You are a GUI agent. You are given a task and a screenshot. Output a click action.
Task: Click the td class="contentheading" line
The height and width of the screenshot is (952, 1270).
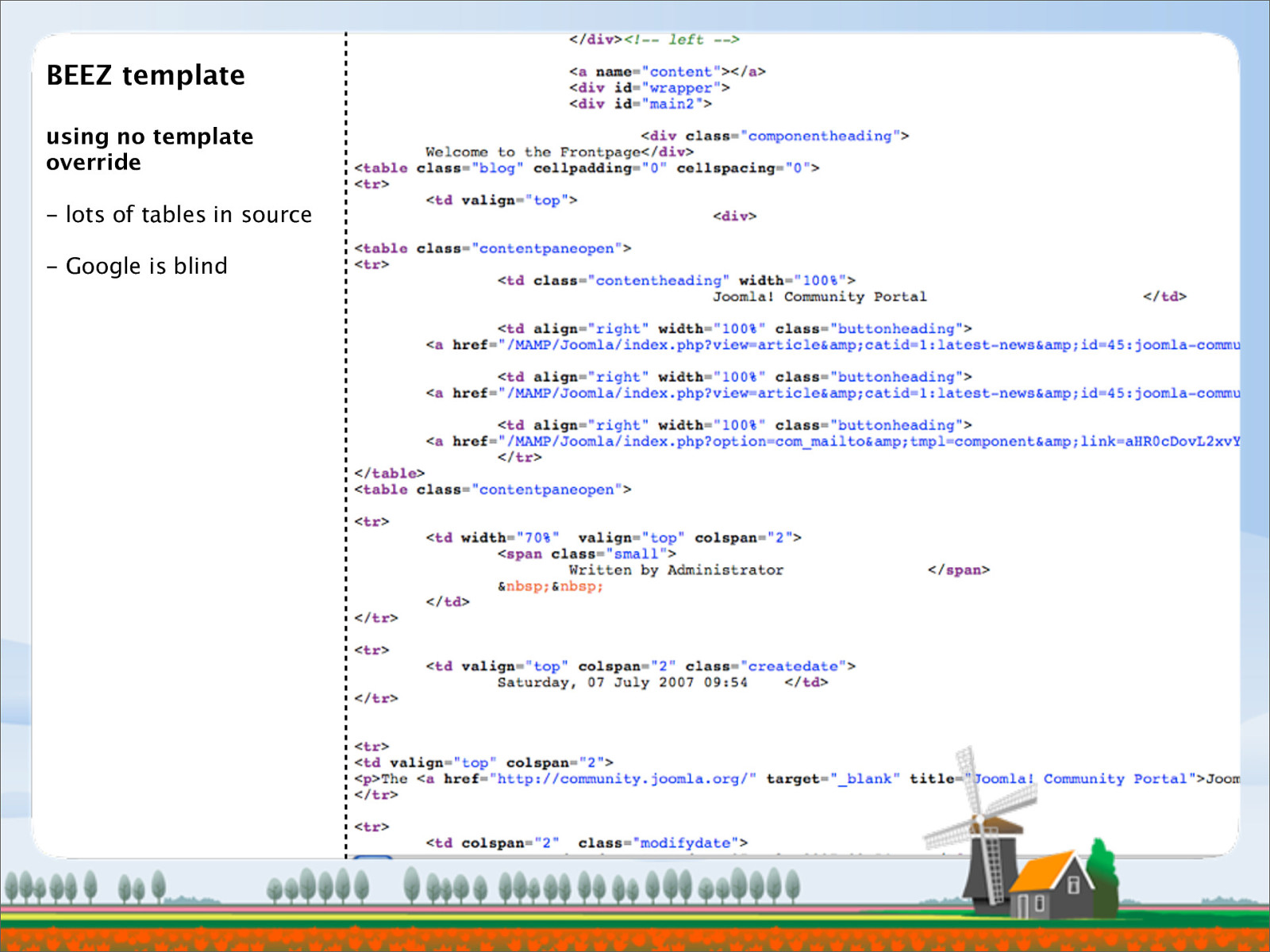676,280
